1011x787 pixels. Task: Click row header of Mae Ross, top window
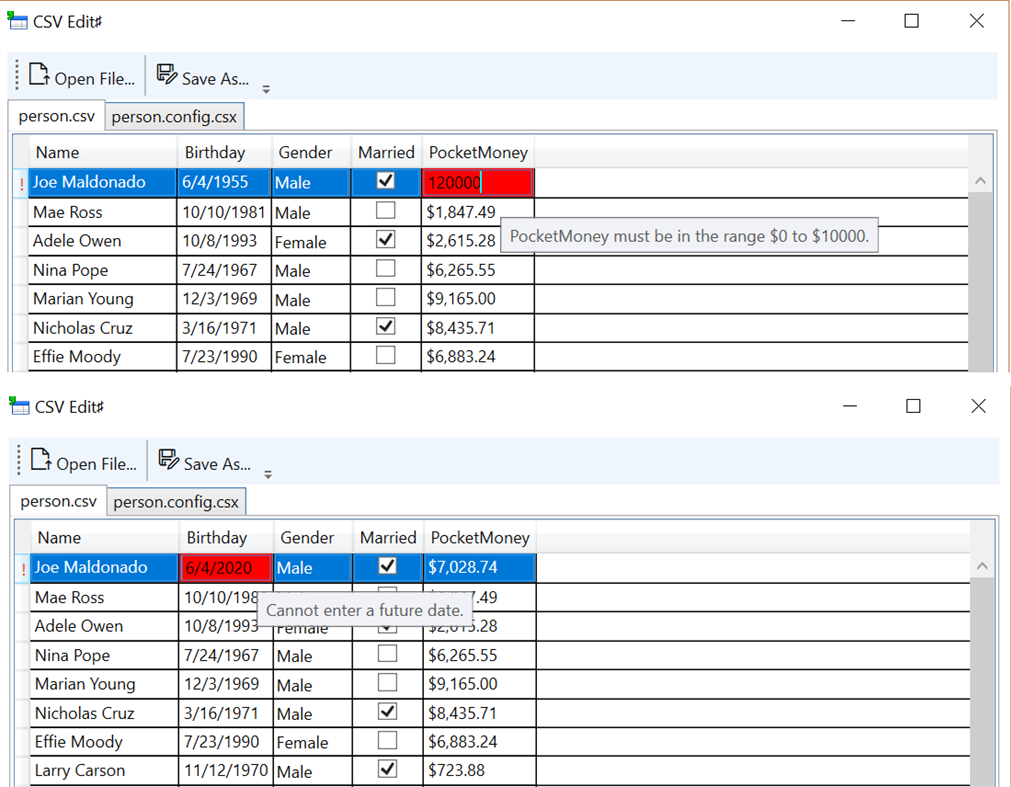[21, 212]
